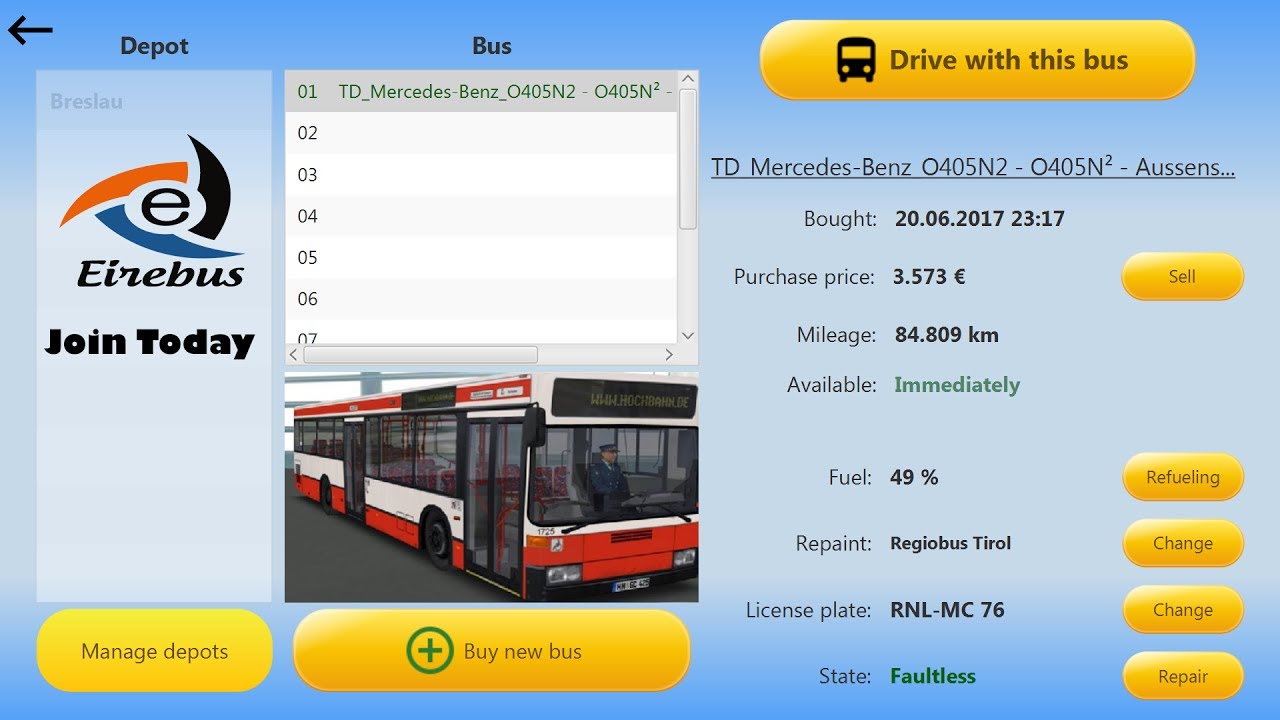Click the bus list scroll-left arrow
Image resolution: width=1280 pixels, height=720 pixels.
click(x=294, y=355)
